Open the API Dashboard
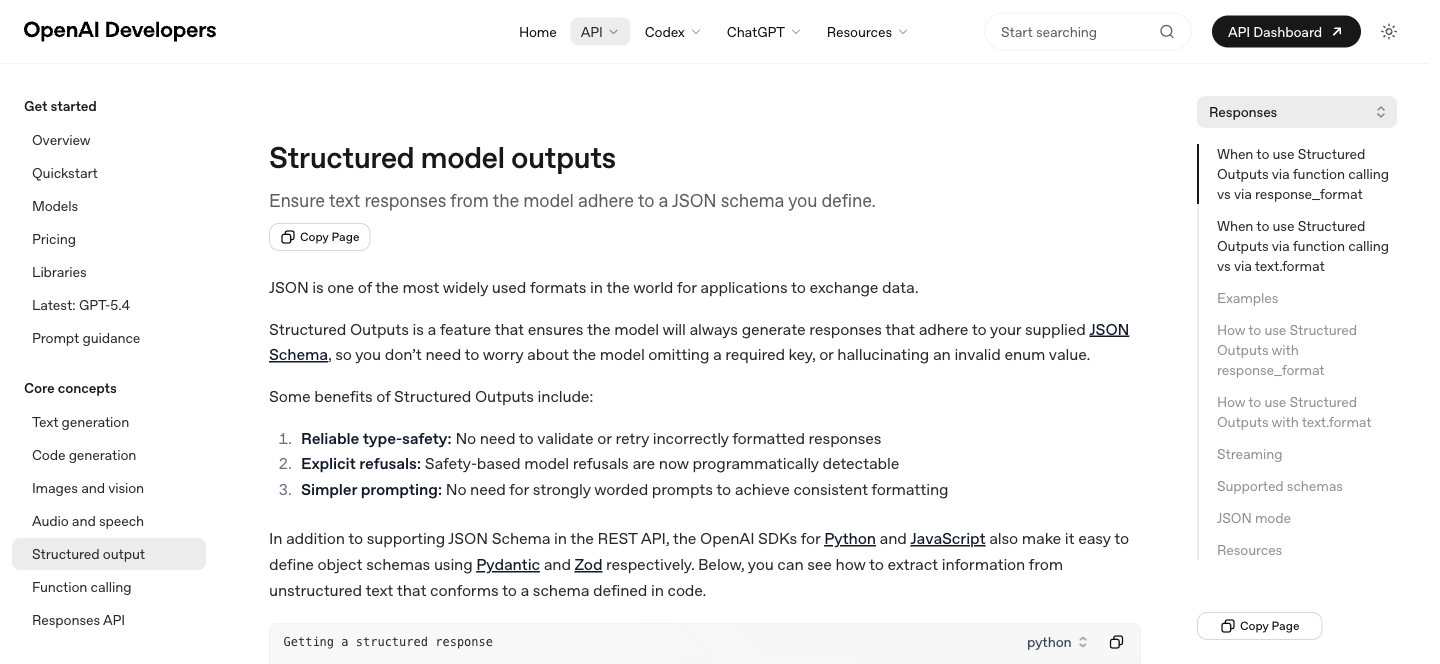This screenshot has width=1440, height=664. point(1286,32)
